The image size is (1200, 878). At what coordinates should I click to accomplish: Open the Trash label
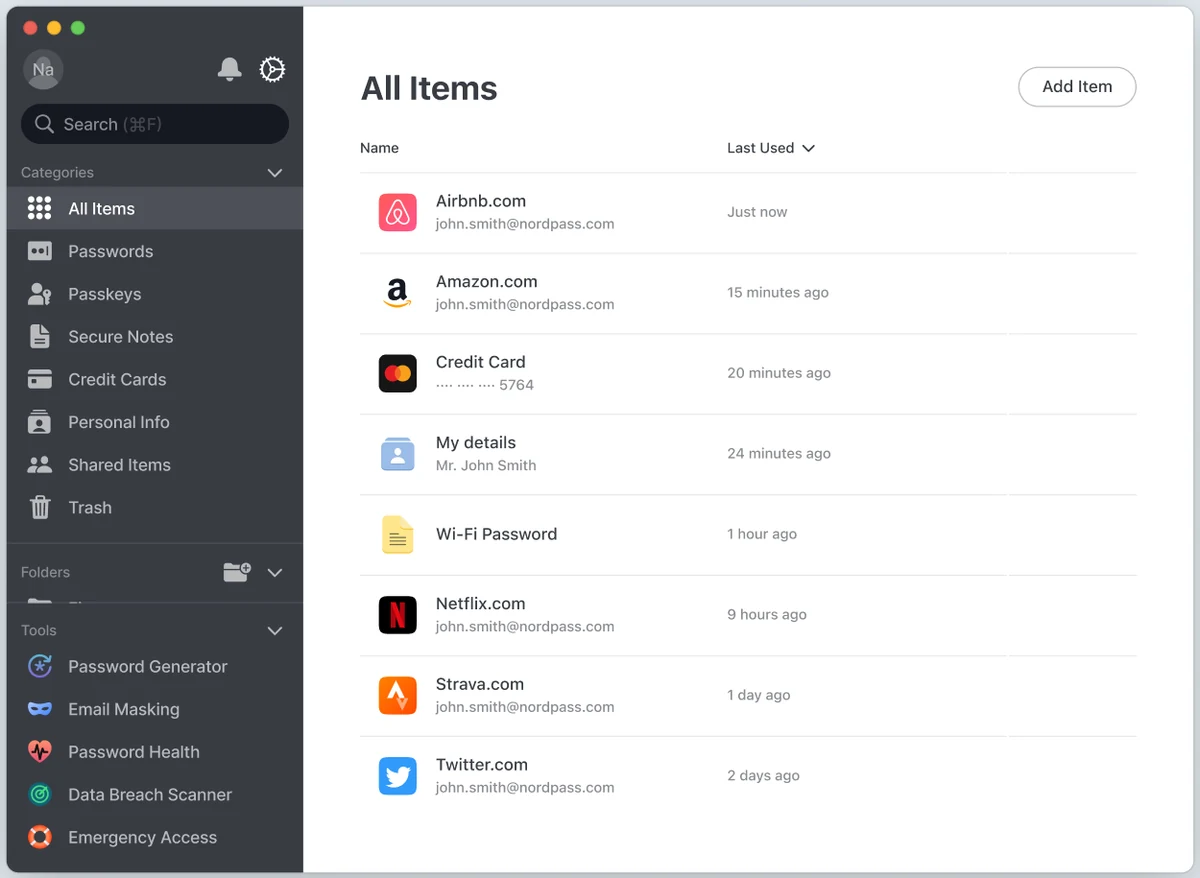point(90,508)
